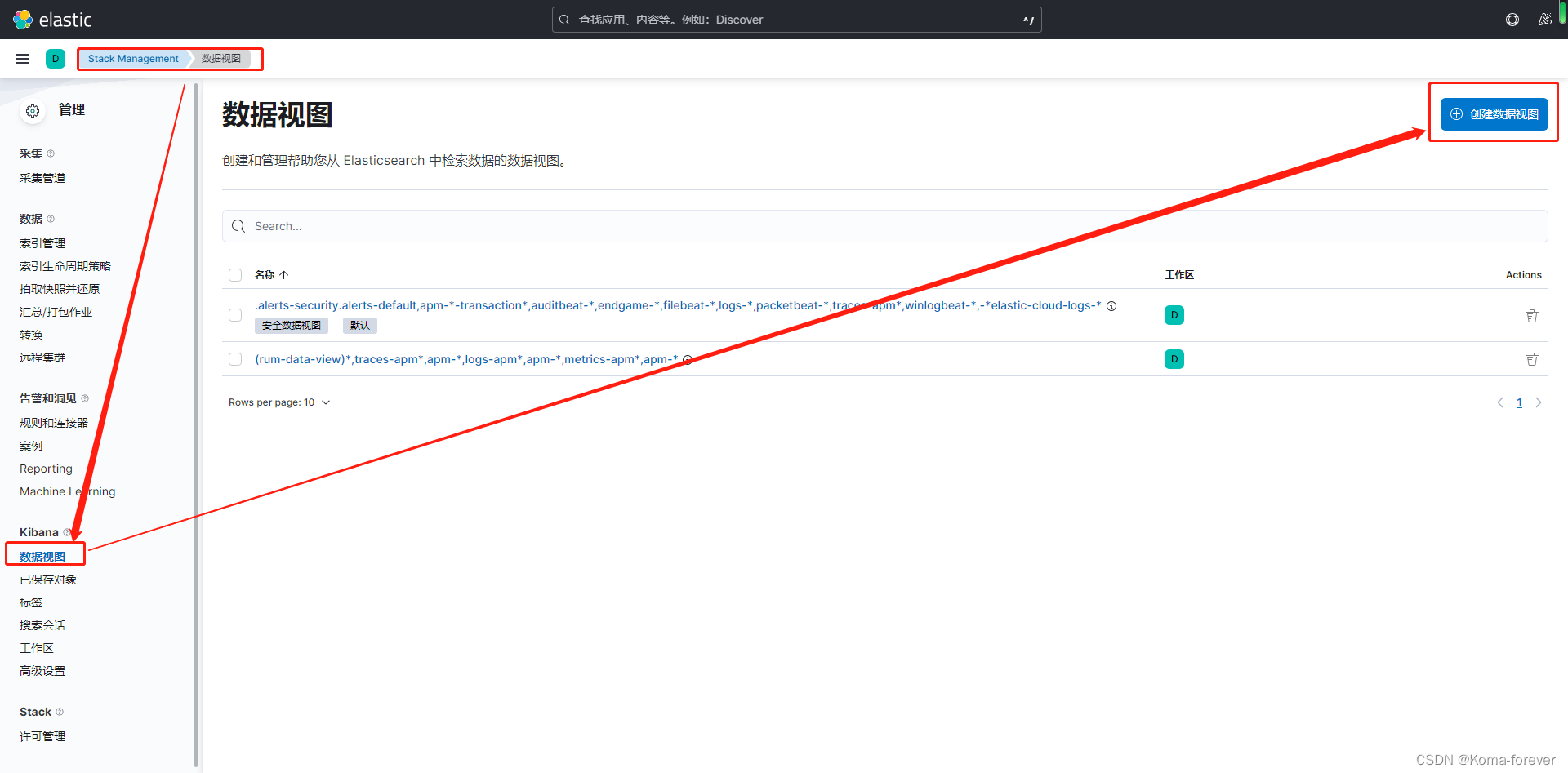Image resolution: width=1568 pixels, height=773 pixels.
Task: Open 工作区 in sidebar
Action: tap(37, 648)
